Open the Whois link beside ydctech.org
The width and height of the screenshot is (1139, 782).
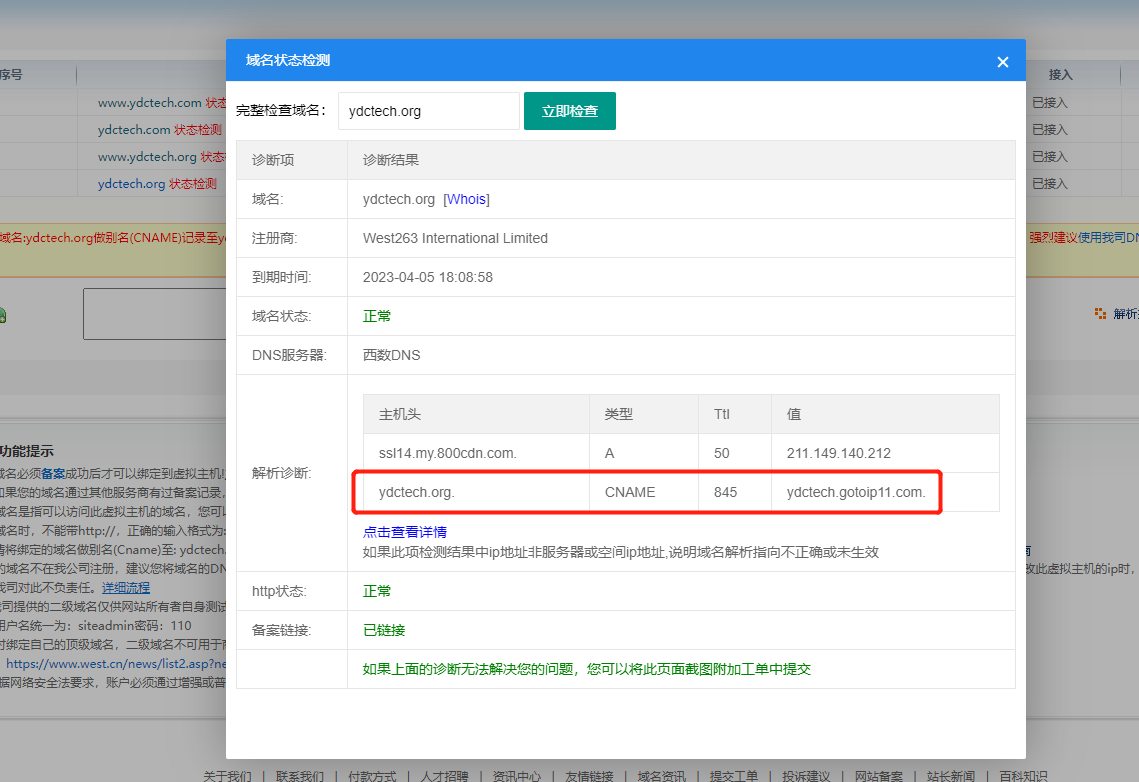click(x=466, y=199)
